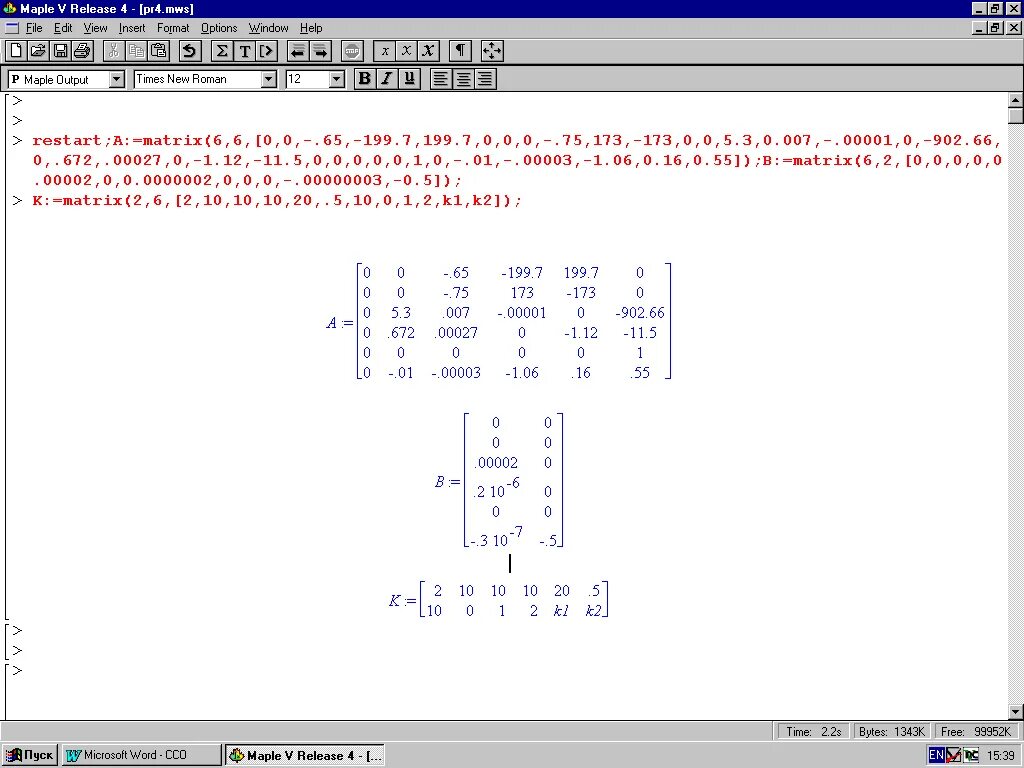Click the Open file icon
Viewport: 1024px width, 768px height.
(x=38, y=51)
